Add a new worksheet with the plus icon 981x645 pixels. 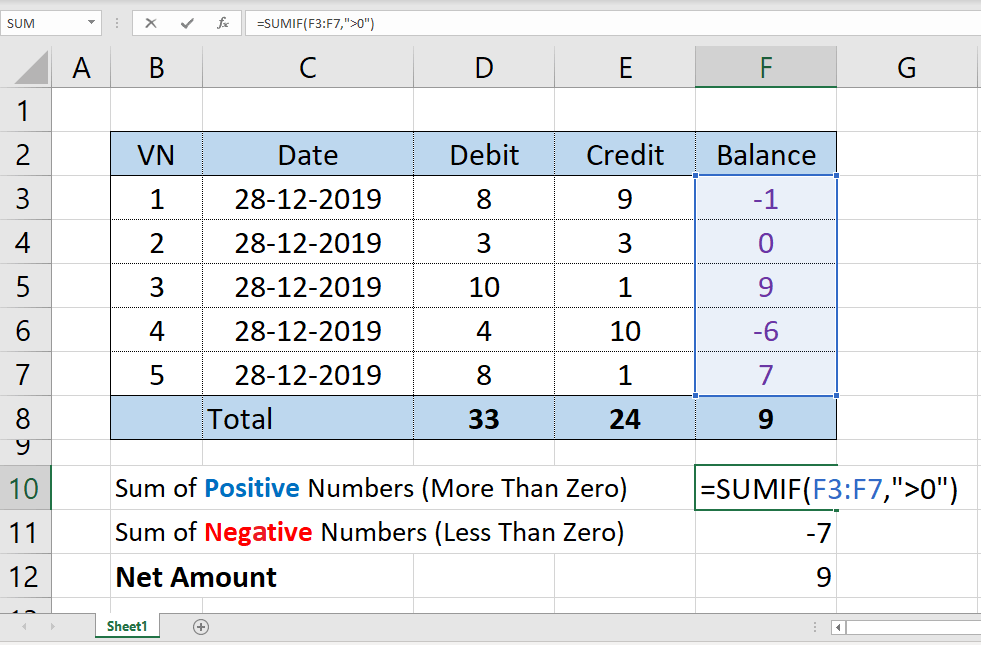201,626
